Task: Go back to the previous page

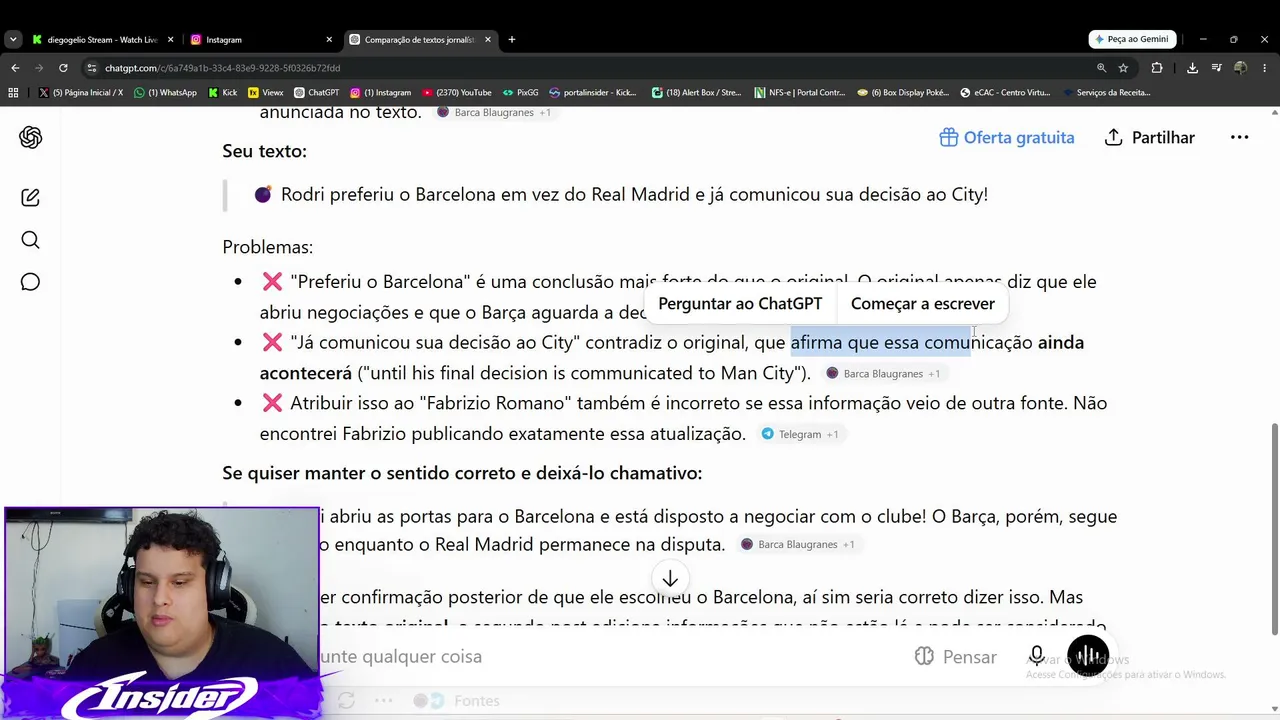Action: 15,68
